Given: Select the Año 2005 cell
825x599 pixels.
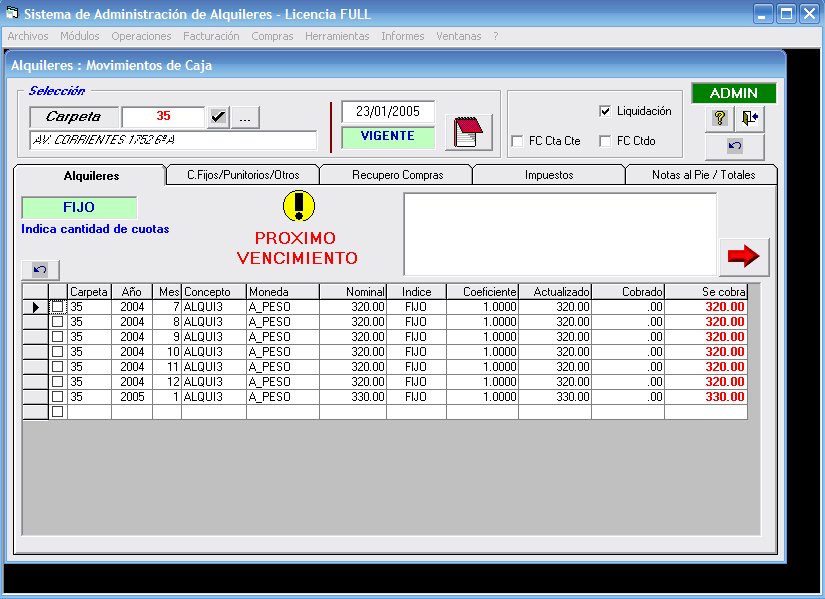Looking at the screenshot, I should point(132,397).
